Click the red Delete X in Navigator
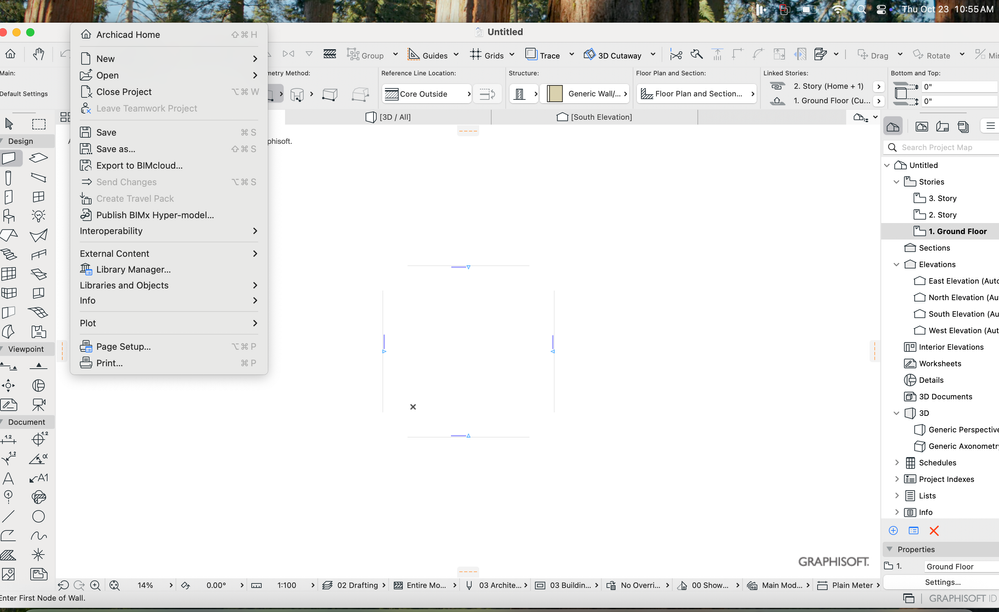The width and height of the screenshot is (999, 612). tap(934, 530)
